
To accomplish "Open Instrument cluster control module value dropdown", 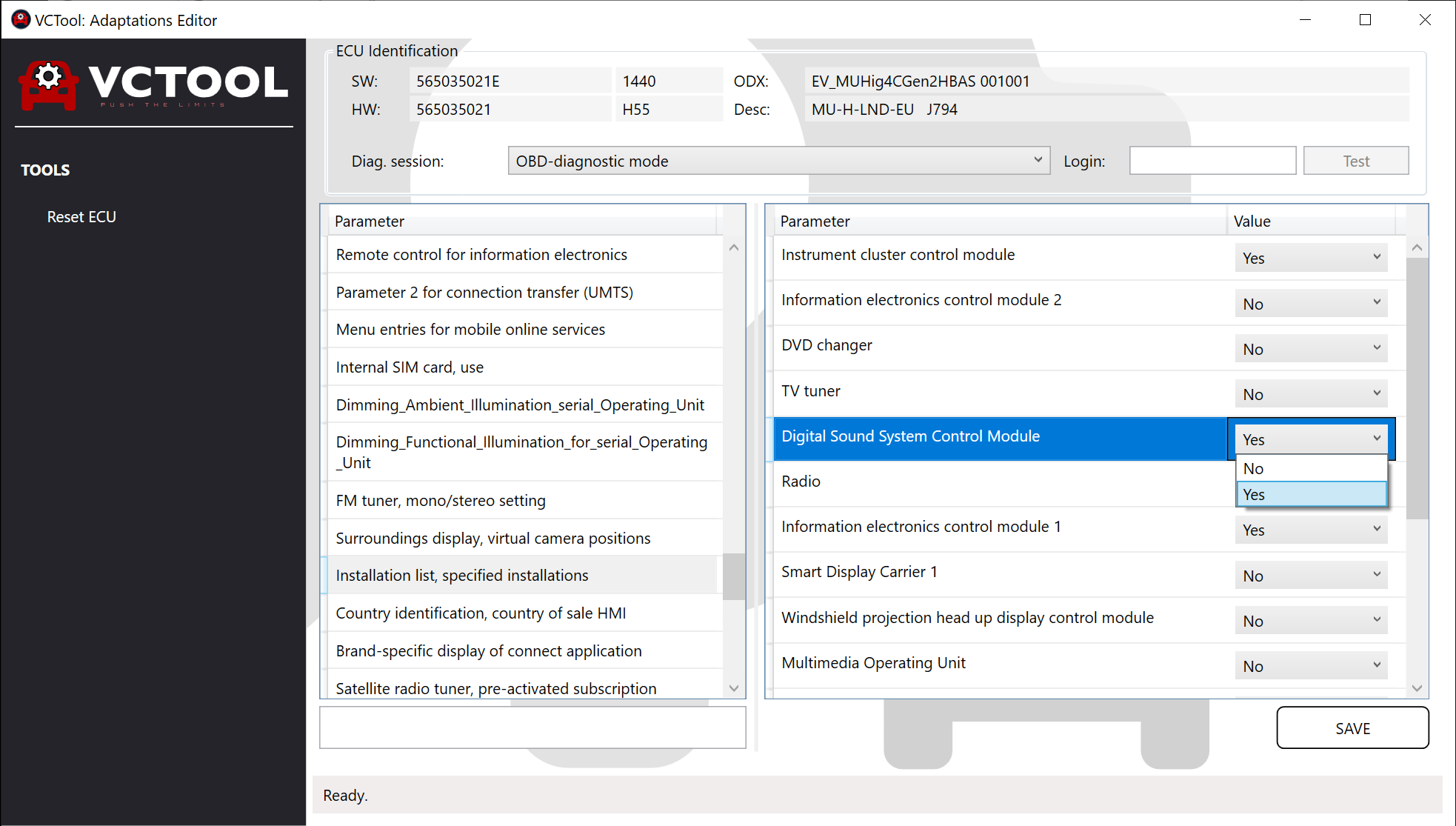I will 1310,258.
